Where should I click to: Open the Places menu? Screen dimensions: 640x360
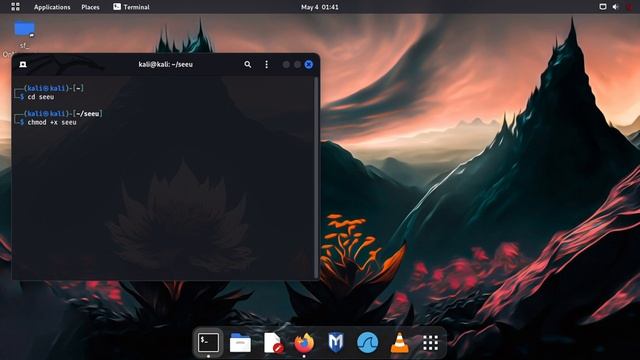pos(90,7)
